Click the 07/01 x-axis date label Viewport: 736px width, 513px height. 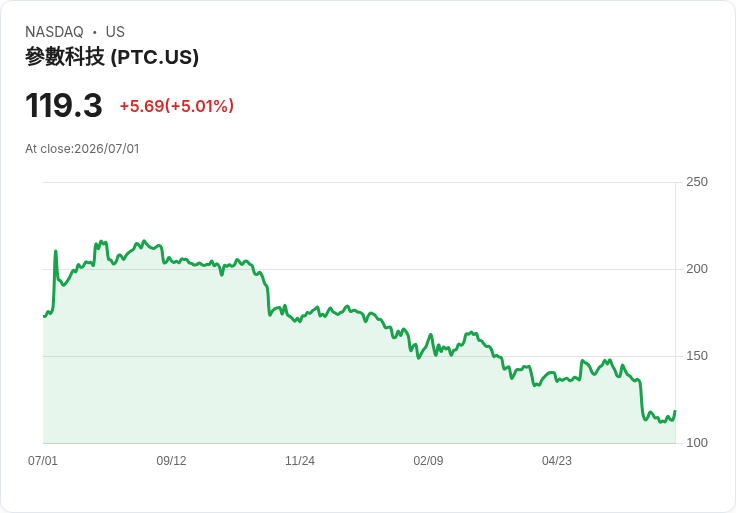(x=43, y=460)
